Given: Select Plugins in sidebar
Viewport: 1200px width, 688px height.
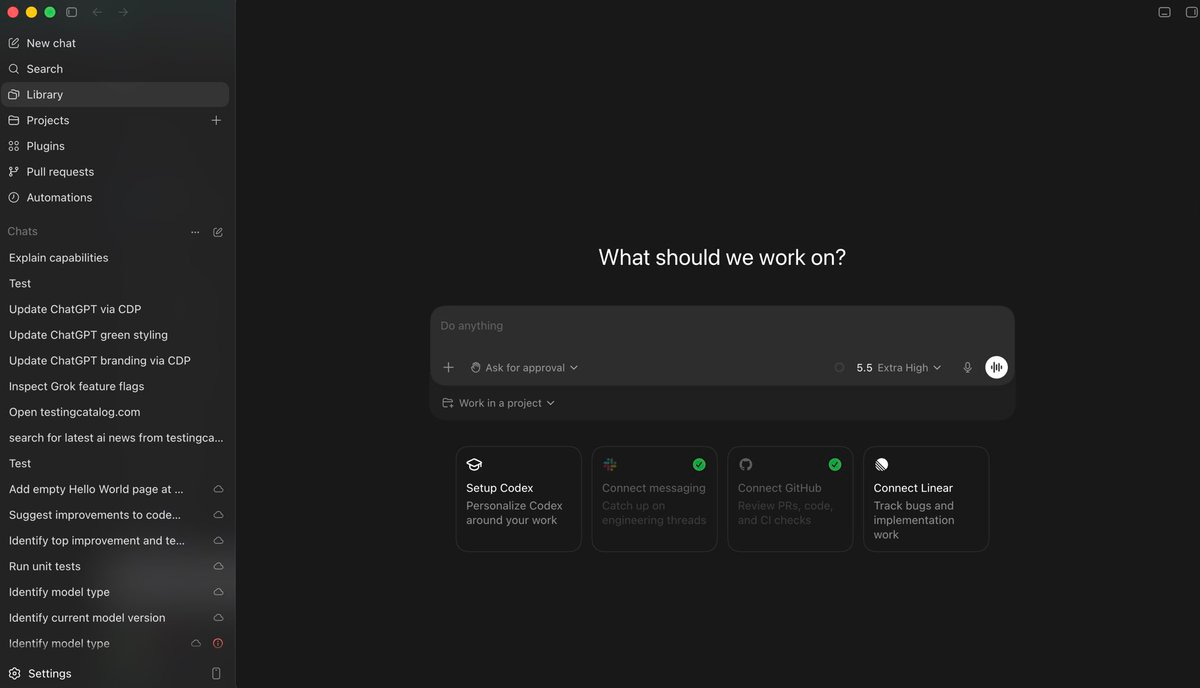Looking at the screenshot, I should (115, 146).
